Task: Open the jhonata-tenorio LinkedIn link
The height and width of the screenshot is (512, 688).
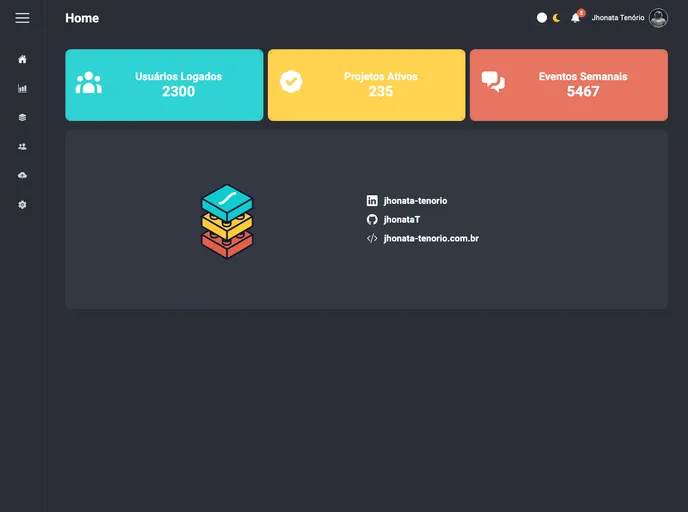Action: pyautogui.click(x=414, y=201)
